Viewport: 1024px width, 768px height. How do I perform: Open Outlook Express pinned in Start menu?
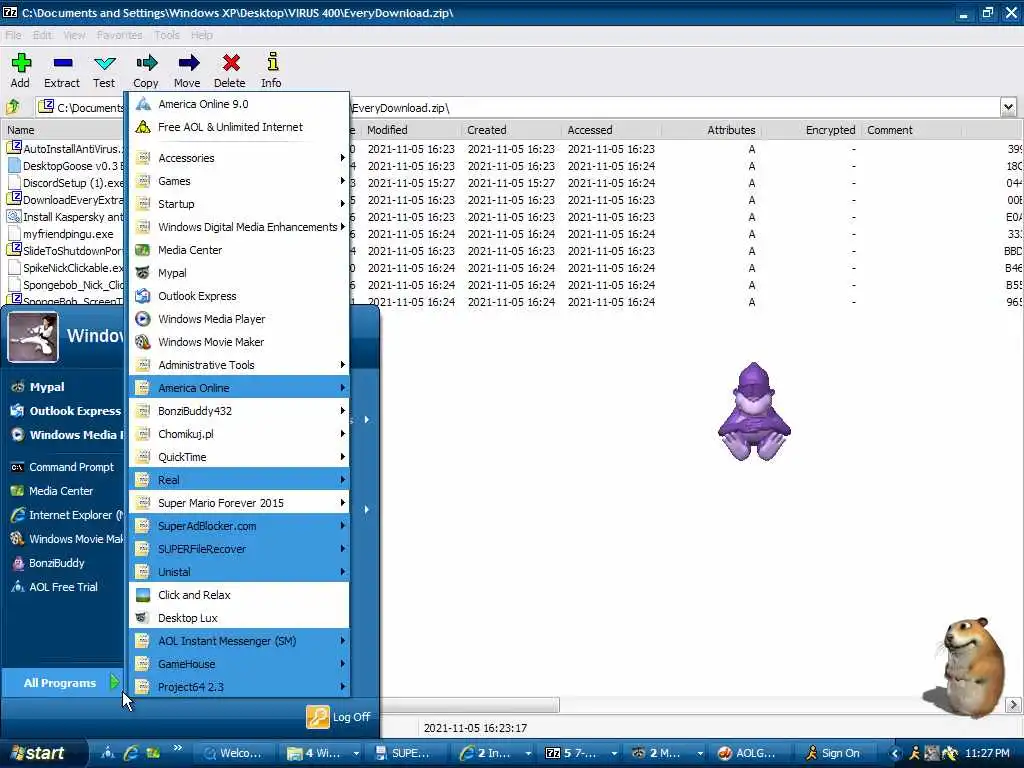65,411
